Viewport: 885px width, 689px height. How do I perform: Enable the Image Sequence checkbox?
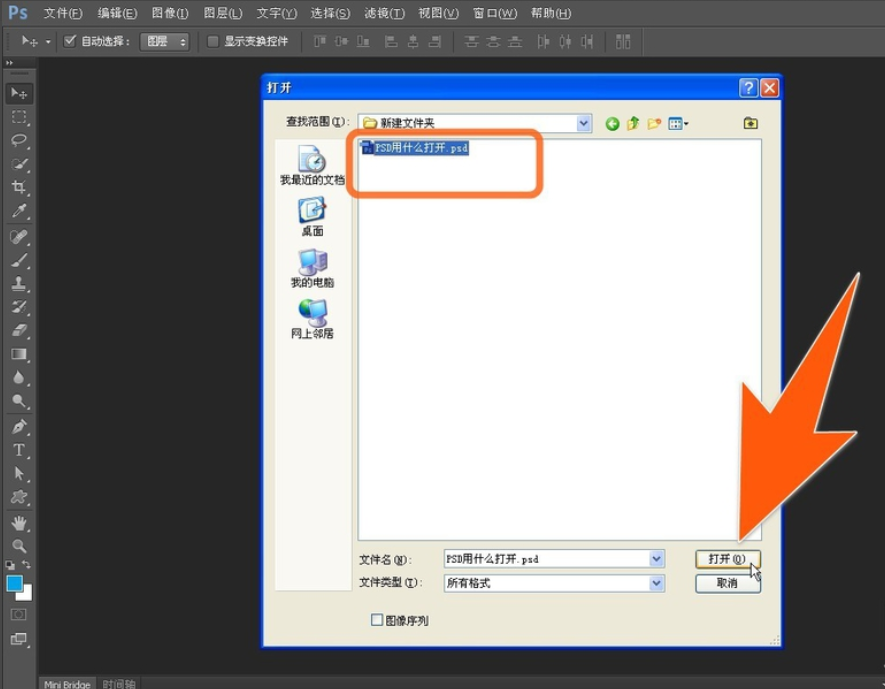pos(377,620)
